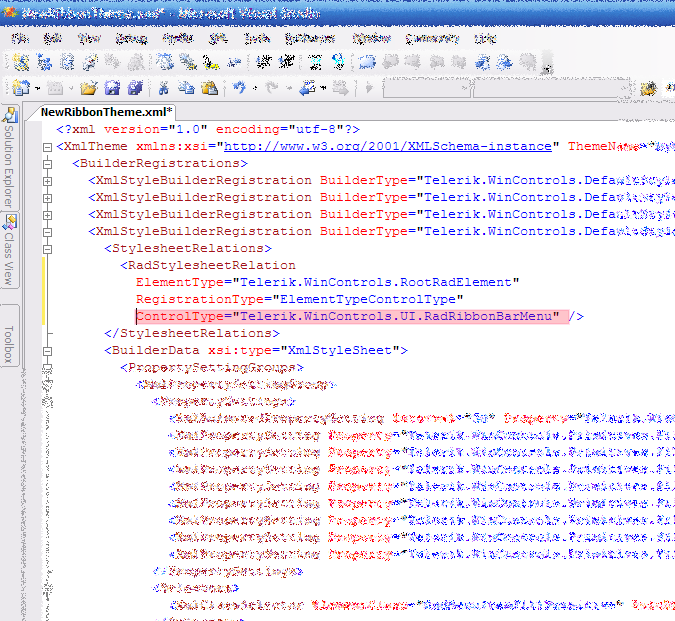The height and width of the screenshot is (621, 675).
Task: Collapse the BuilderData node
Action: [47, 351]
